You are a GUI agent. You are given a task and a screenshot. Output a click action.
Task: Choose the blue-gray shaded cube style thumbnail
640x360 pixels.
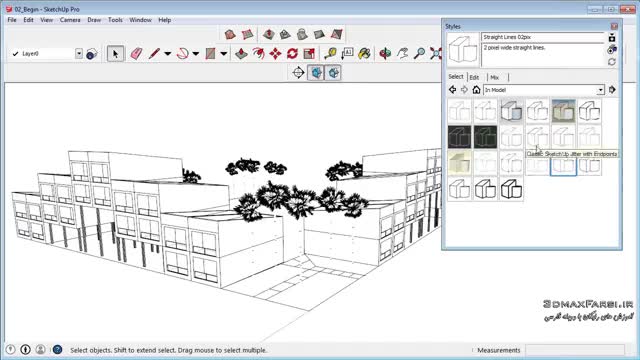tap(511, 111)
